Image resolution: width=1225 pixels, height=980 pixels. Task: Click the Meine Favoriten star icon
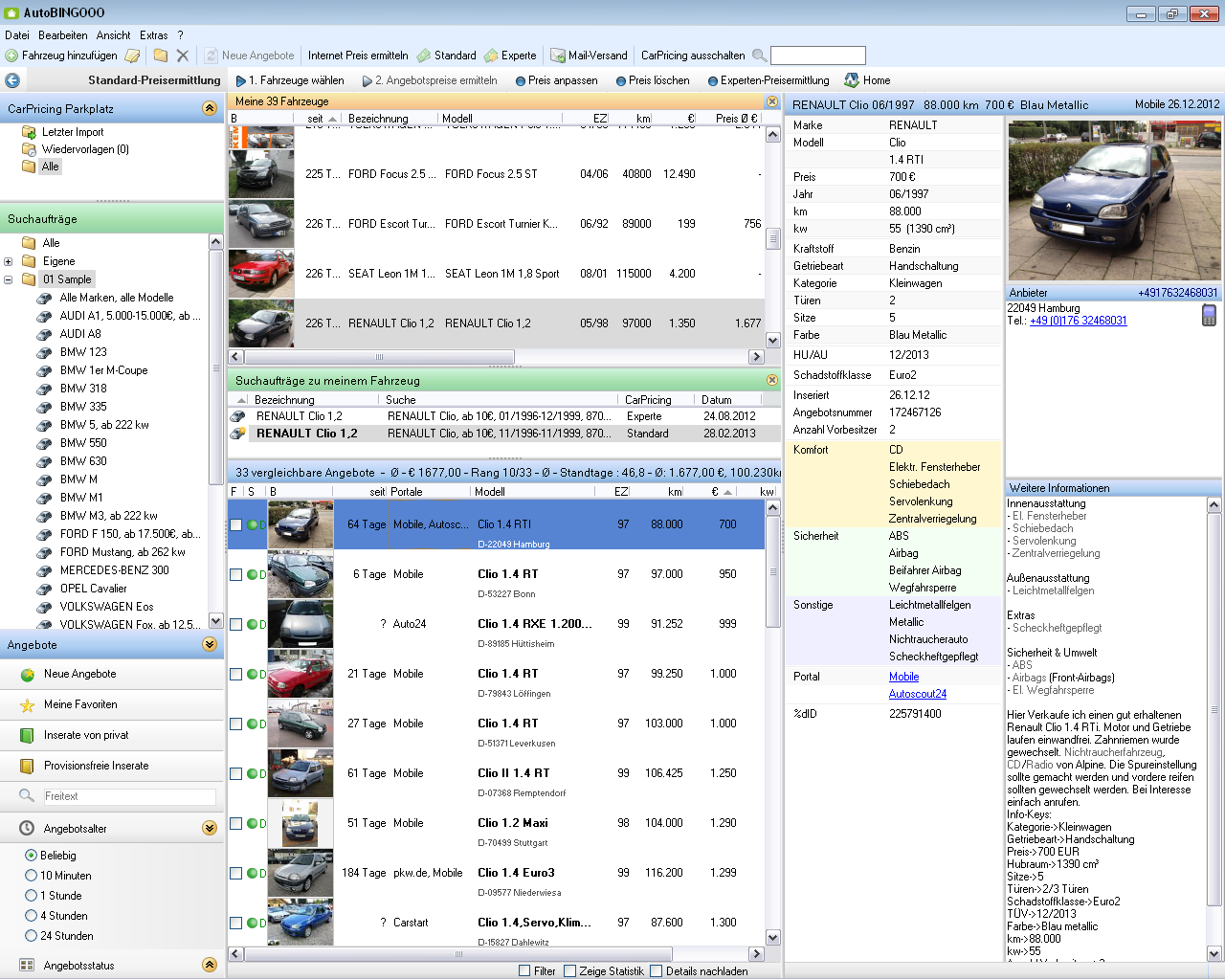27,704
